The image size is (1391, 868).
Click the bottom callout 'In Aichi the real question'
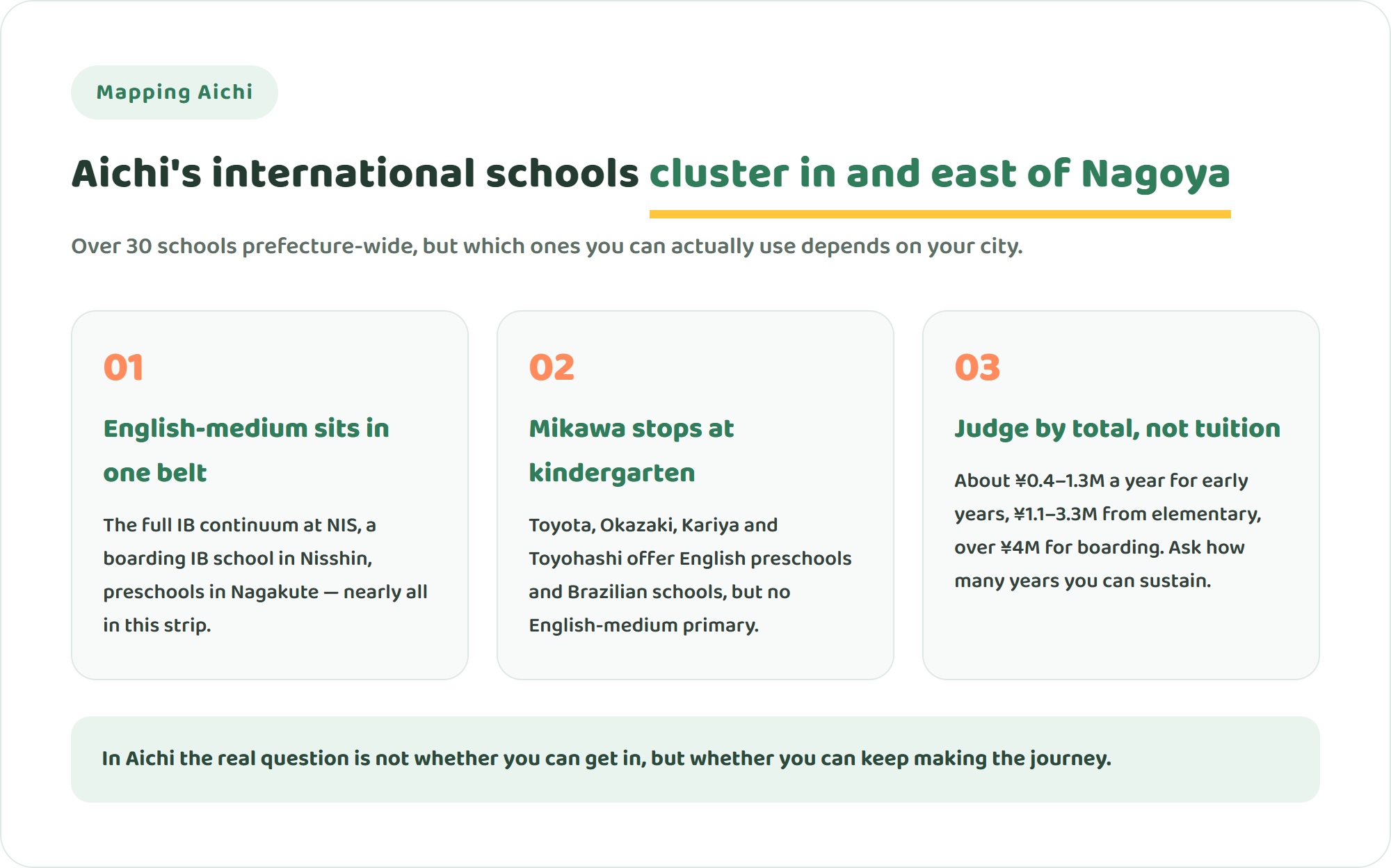[695, 759]
